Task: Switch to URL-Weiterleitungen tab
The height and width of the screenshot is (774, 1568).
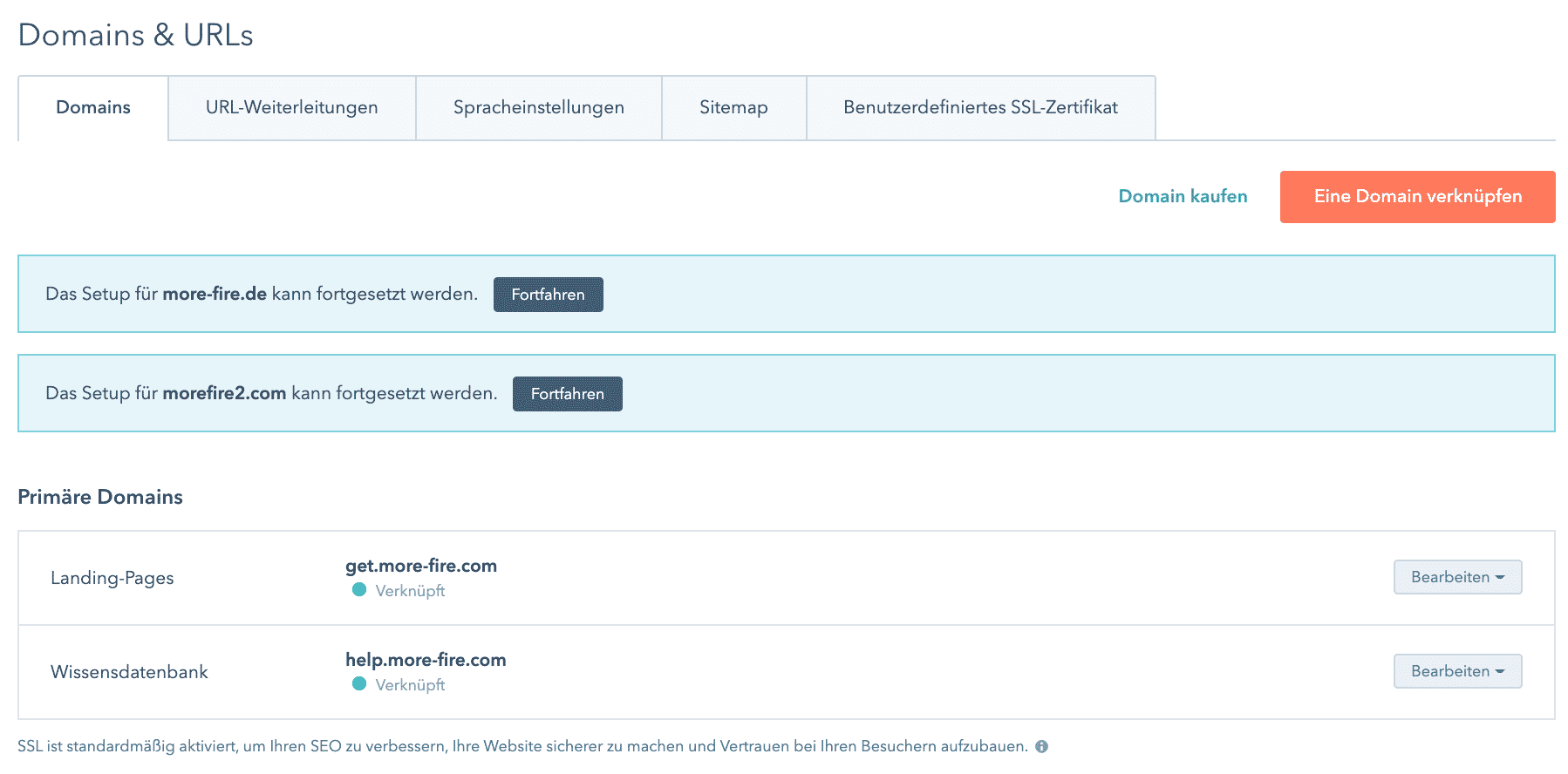Action: (292, 108)
